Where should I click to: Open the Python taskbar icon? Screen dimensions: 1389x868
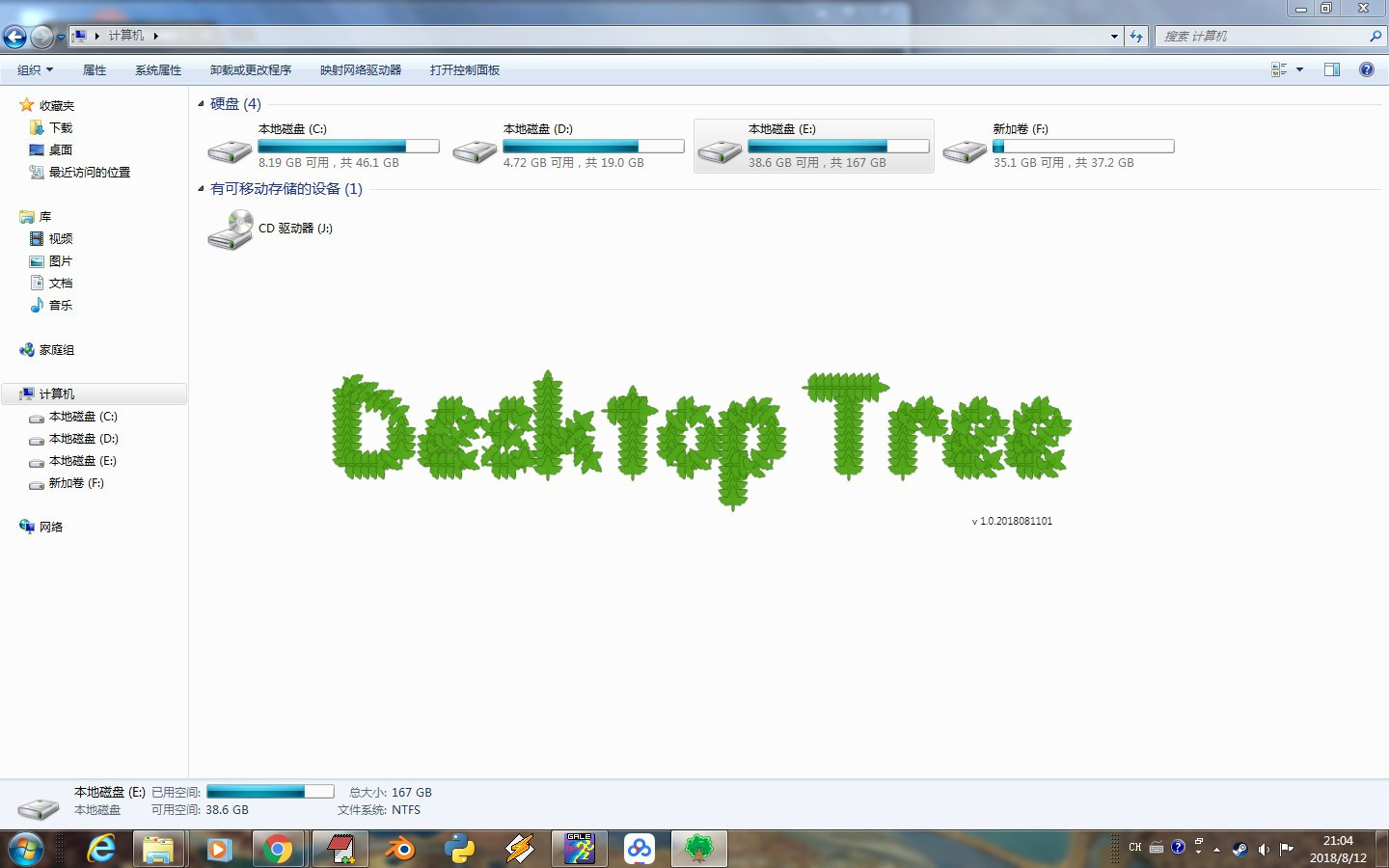click(x=459, y=849)
